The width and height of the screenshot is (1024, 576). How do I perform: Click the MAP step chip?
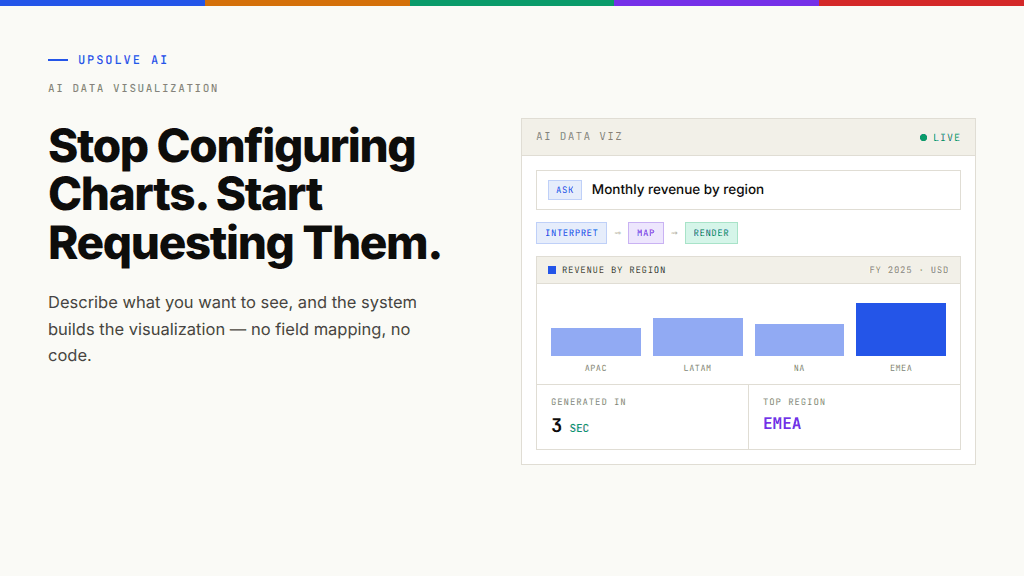646,233
